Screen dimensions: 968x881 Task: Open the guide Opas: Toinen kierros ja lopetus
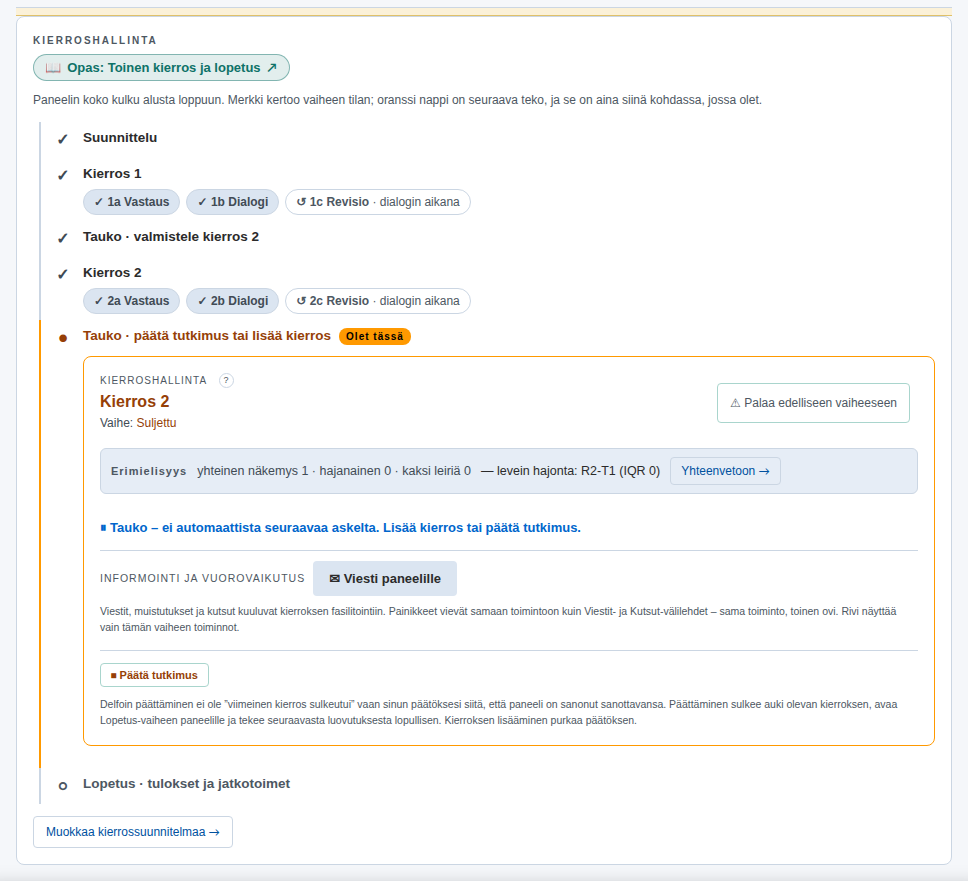click(161, 68)
